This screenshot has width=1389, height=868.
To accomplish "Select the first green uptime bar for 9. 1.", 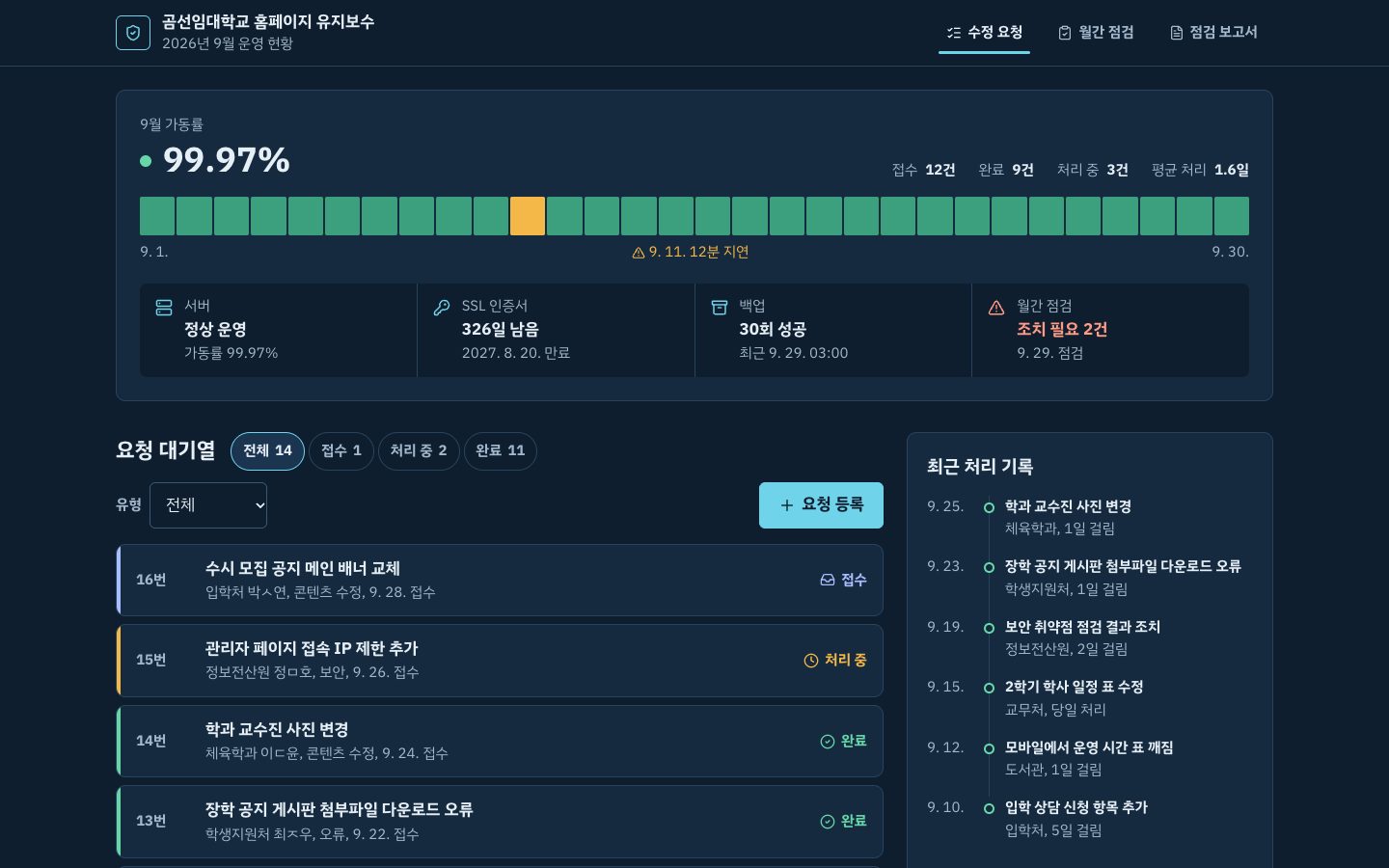I will [x=157, y=216].
